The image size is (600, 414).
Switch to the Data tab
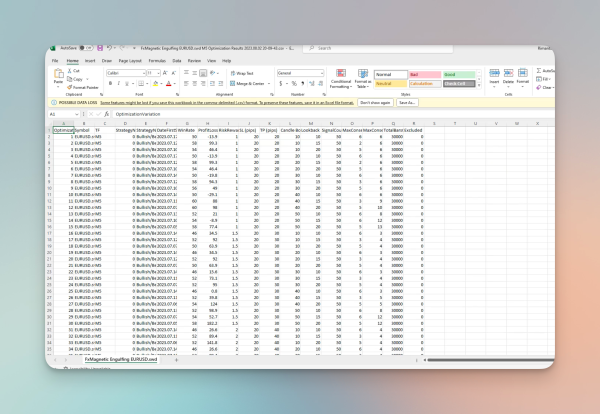point(176,60)
